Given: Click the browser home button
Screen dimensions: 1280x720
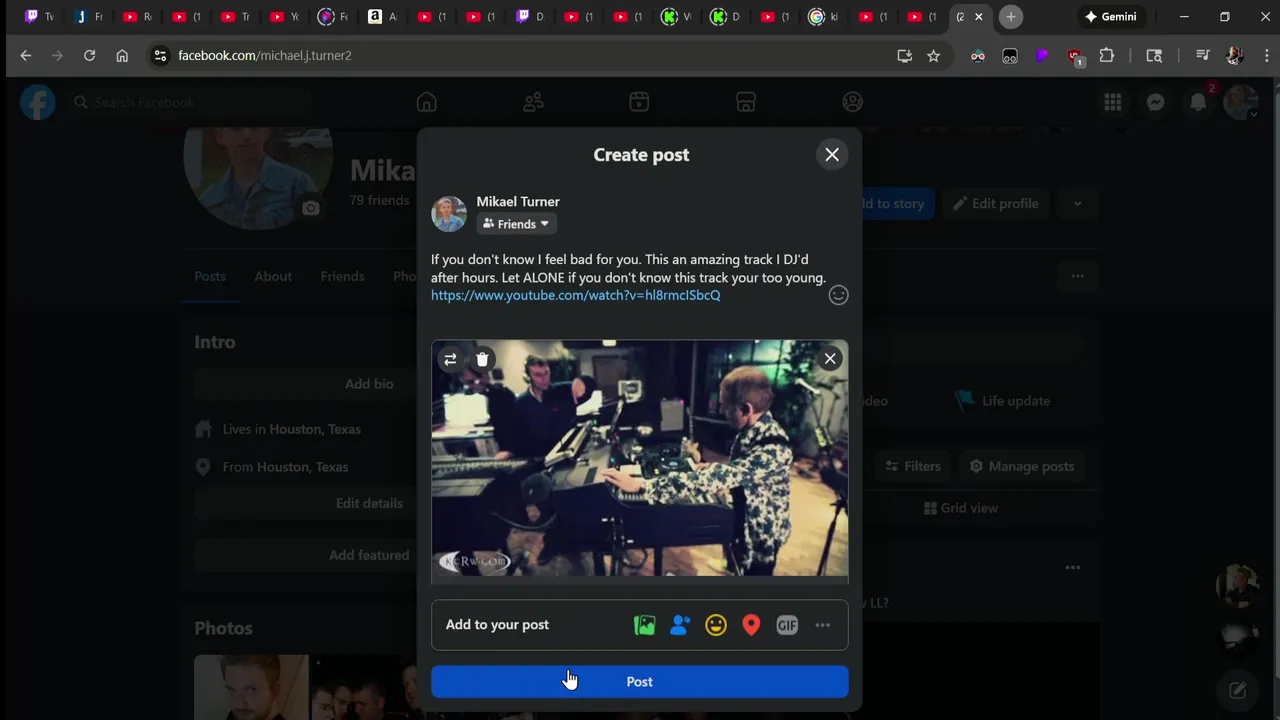Looking at the screenshot, I should (x=122, y=56).
